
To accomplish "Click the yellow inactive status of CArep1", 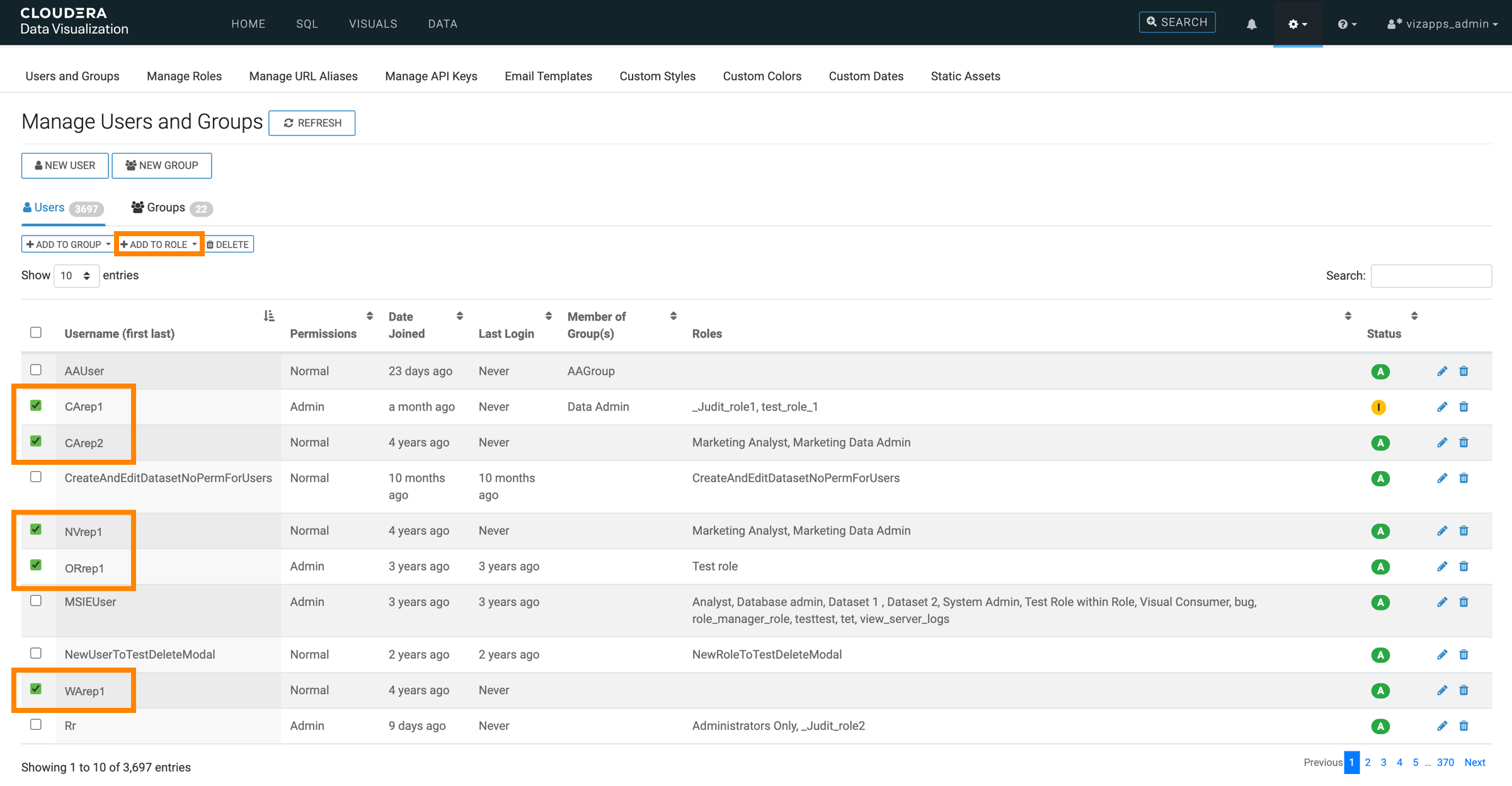I will coord(1378,407).
